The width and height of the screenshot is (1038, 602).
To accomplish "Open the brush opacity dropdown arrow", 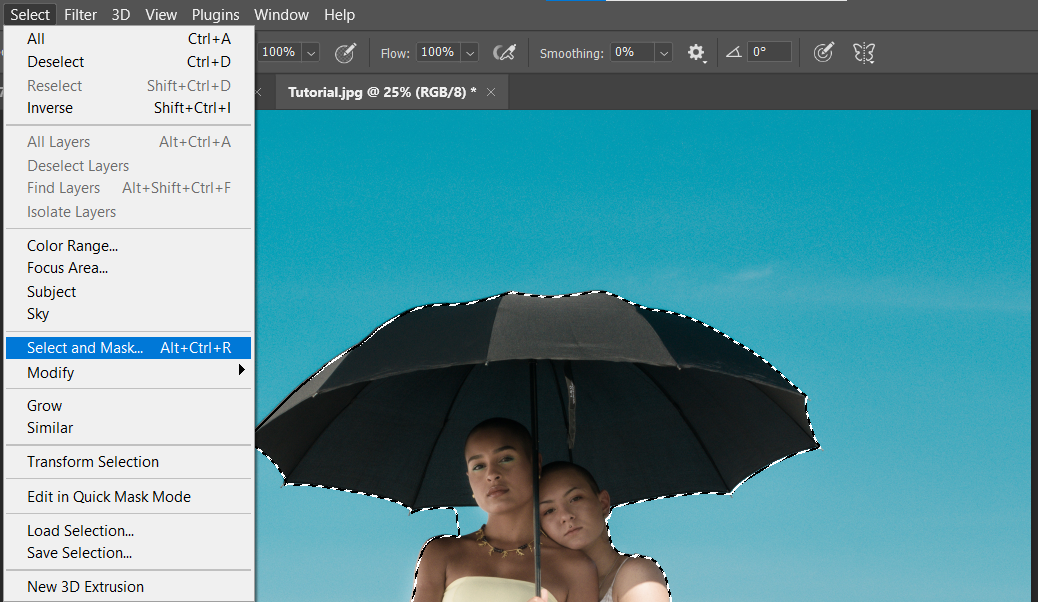I will (310, 52).
